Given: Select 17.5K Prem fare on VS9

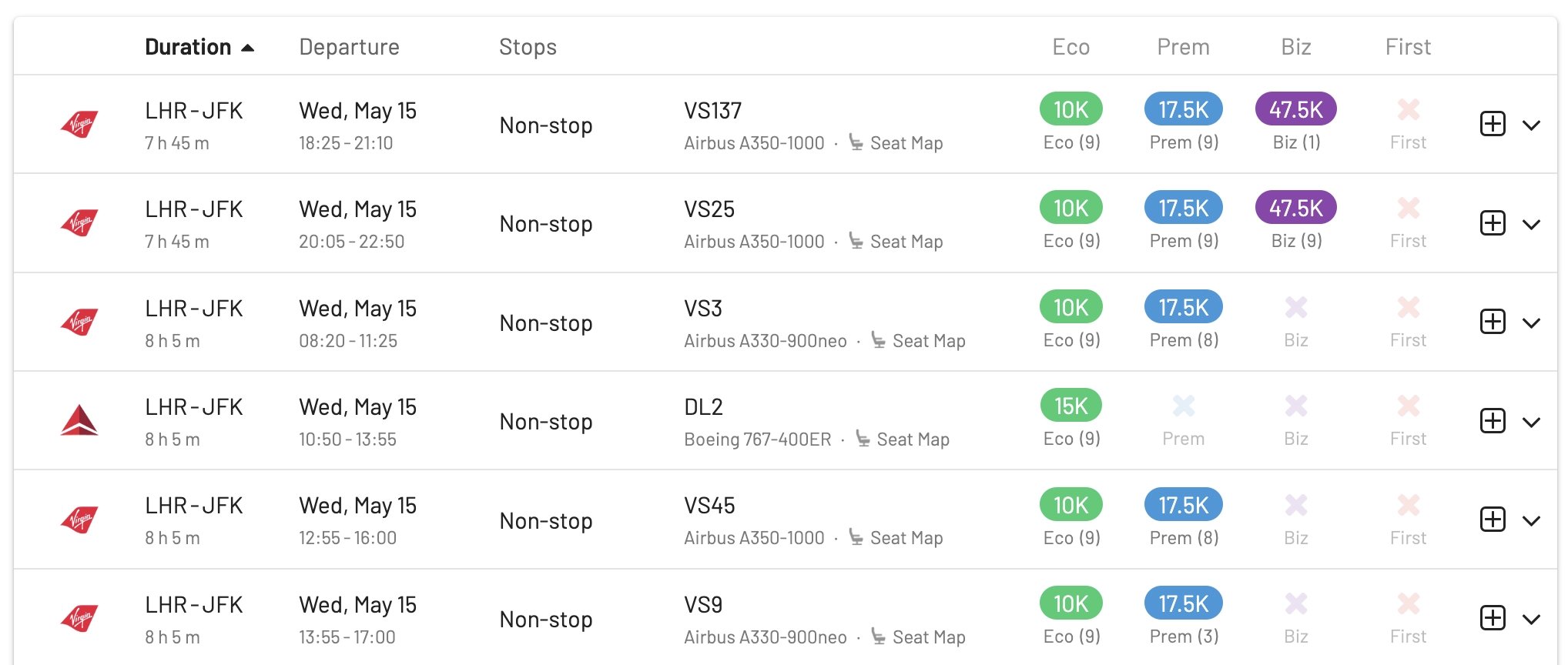Looking at the screenshot, I should [1184, 603].
